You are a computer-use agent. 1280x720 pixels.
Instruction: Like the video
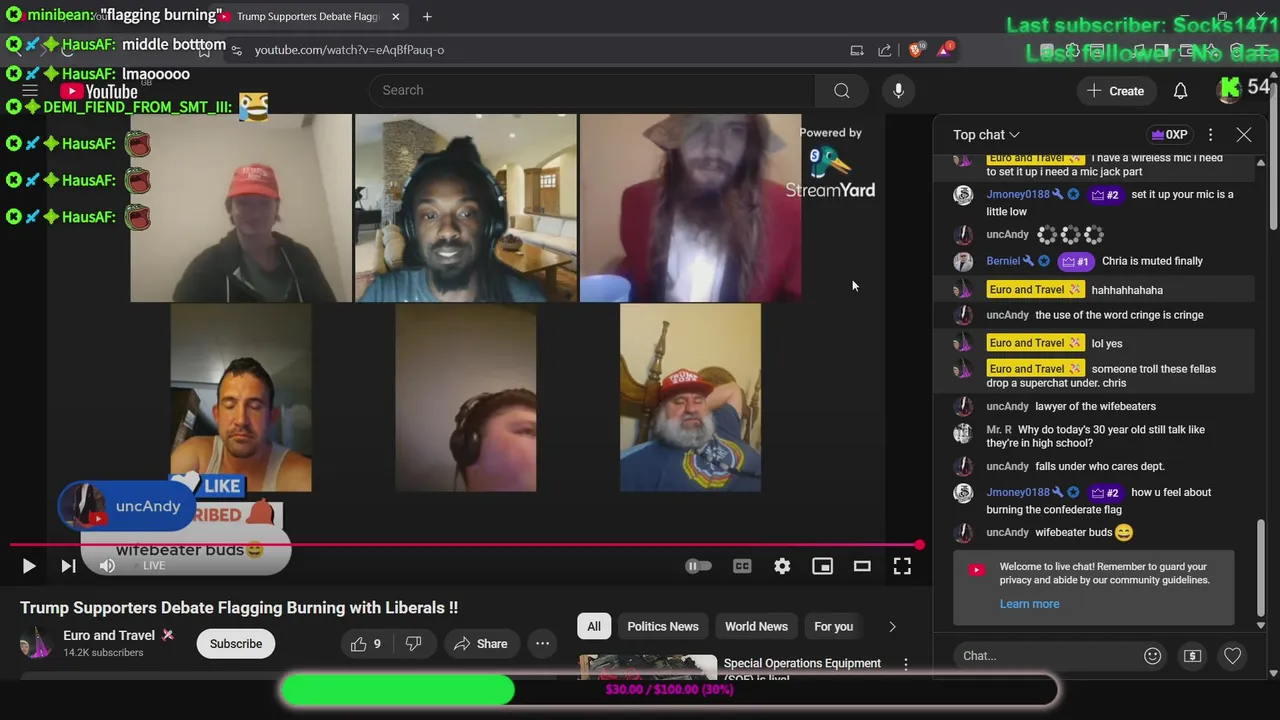(x=365, y=644)
